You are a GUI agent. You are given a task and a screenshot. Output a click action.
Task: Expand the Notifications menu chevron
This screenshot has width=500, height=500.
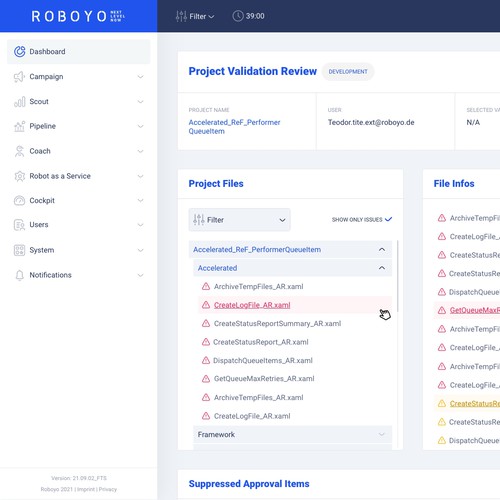pyautogui.click(x=141, y=275)
